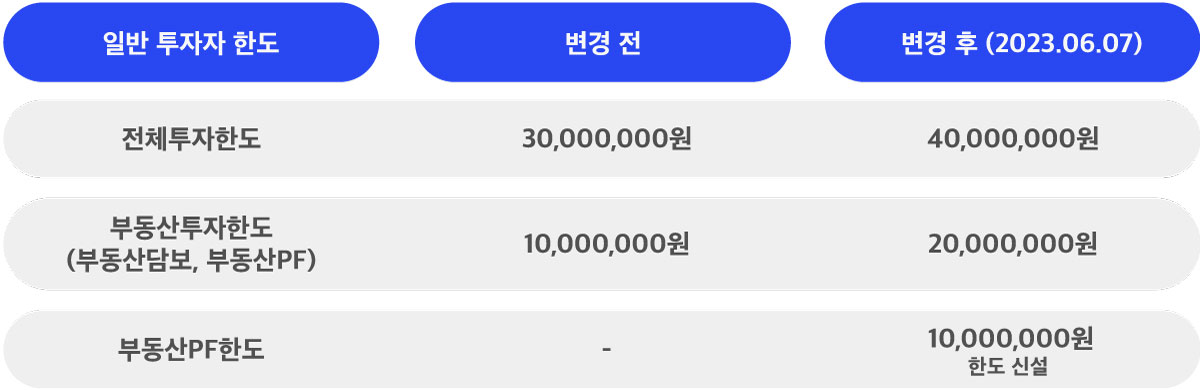Screen dimensions: 1200x390
Task: Click blue pill background left of "변경 전"
Action: point(490,43)
